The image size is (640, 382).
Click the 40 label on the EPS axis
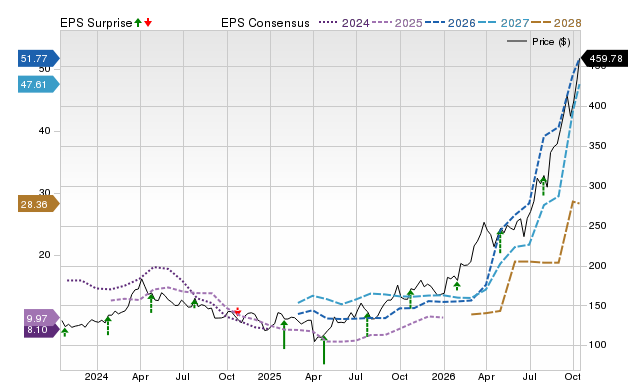click(x=44, y=131)
